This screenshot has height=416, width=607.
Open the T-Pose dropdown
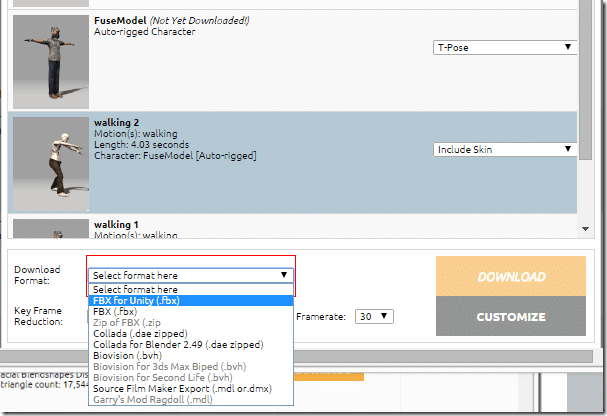(x=504, y=47)
